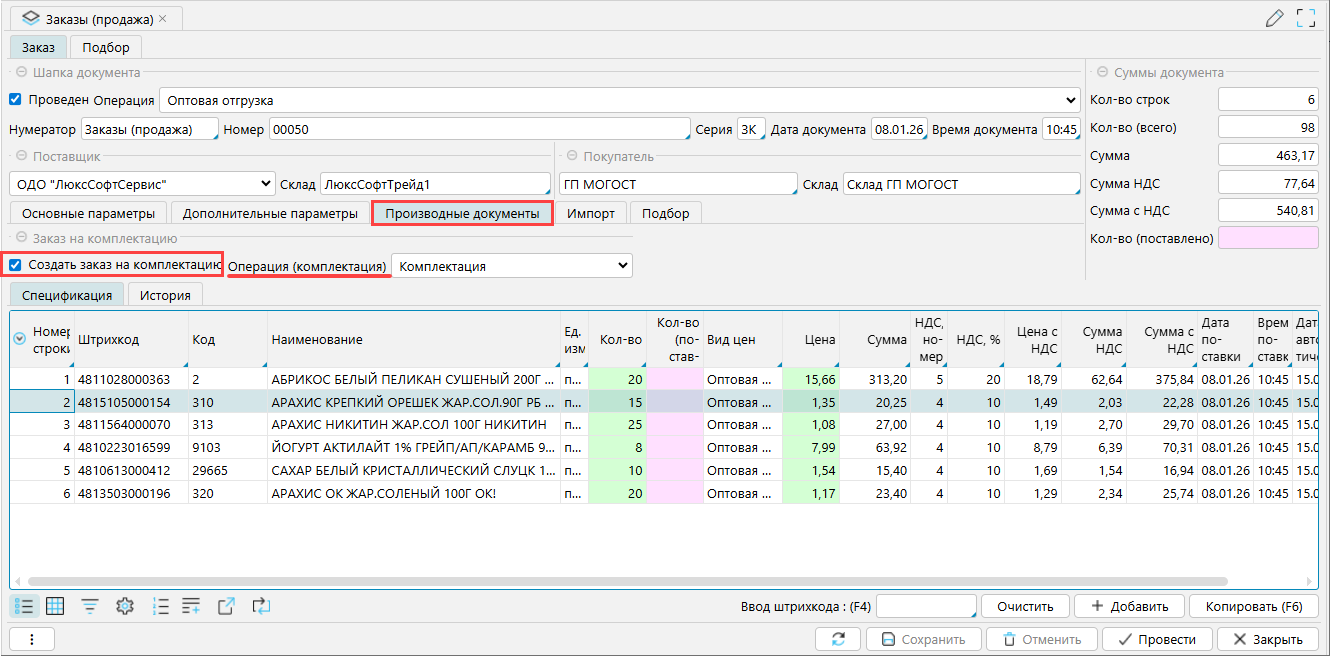The image size is (1330, 656).
Task: Click the Провести button
Action: 1158,640
